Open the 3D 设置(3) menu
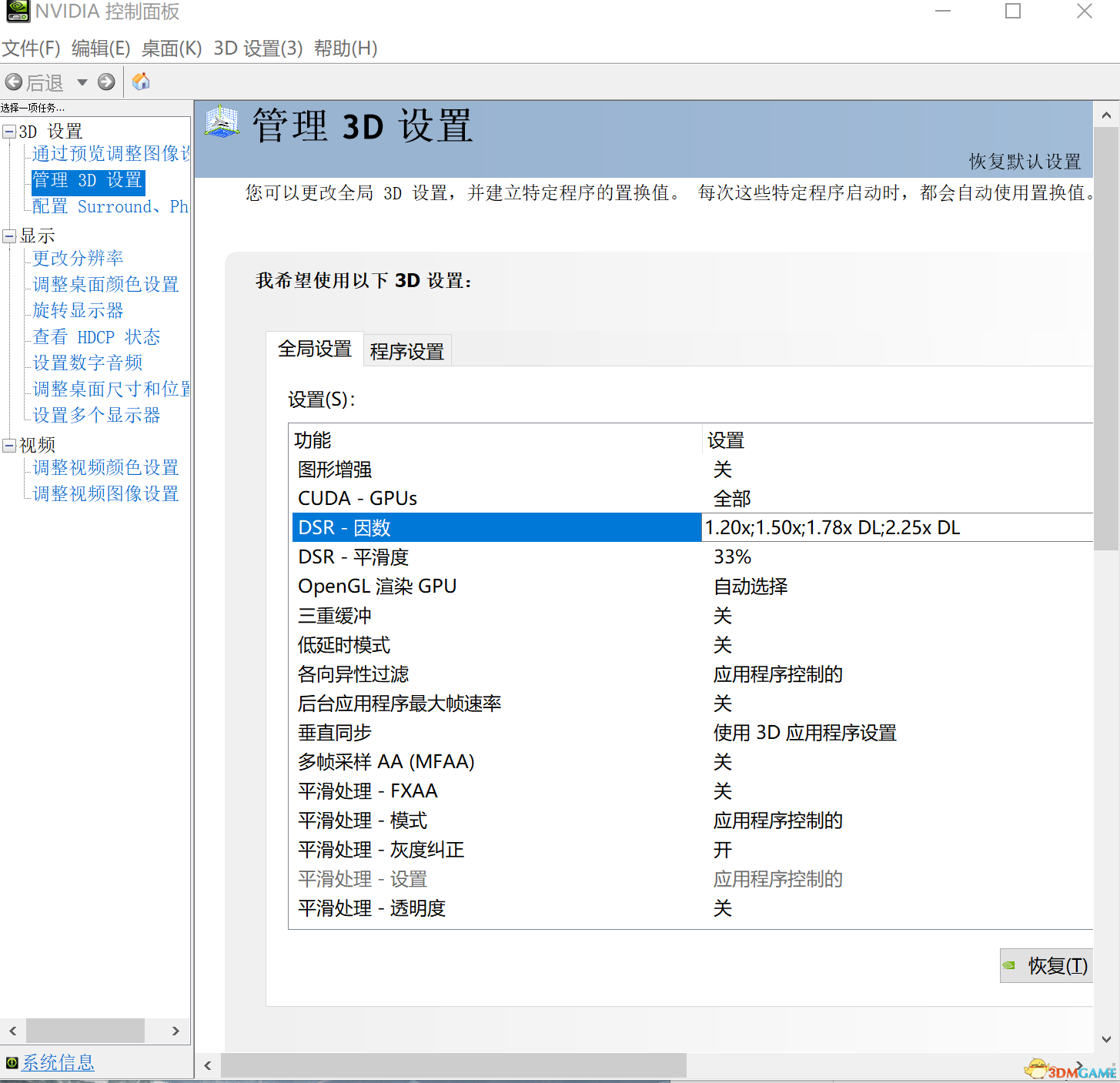This screenshot has height=1083, width=1120. [258, 48]
